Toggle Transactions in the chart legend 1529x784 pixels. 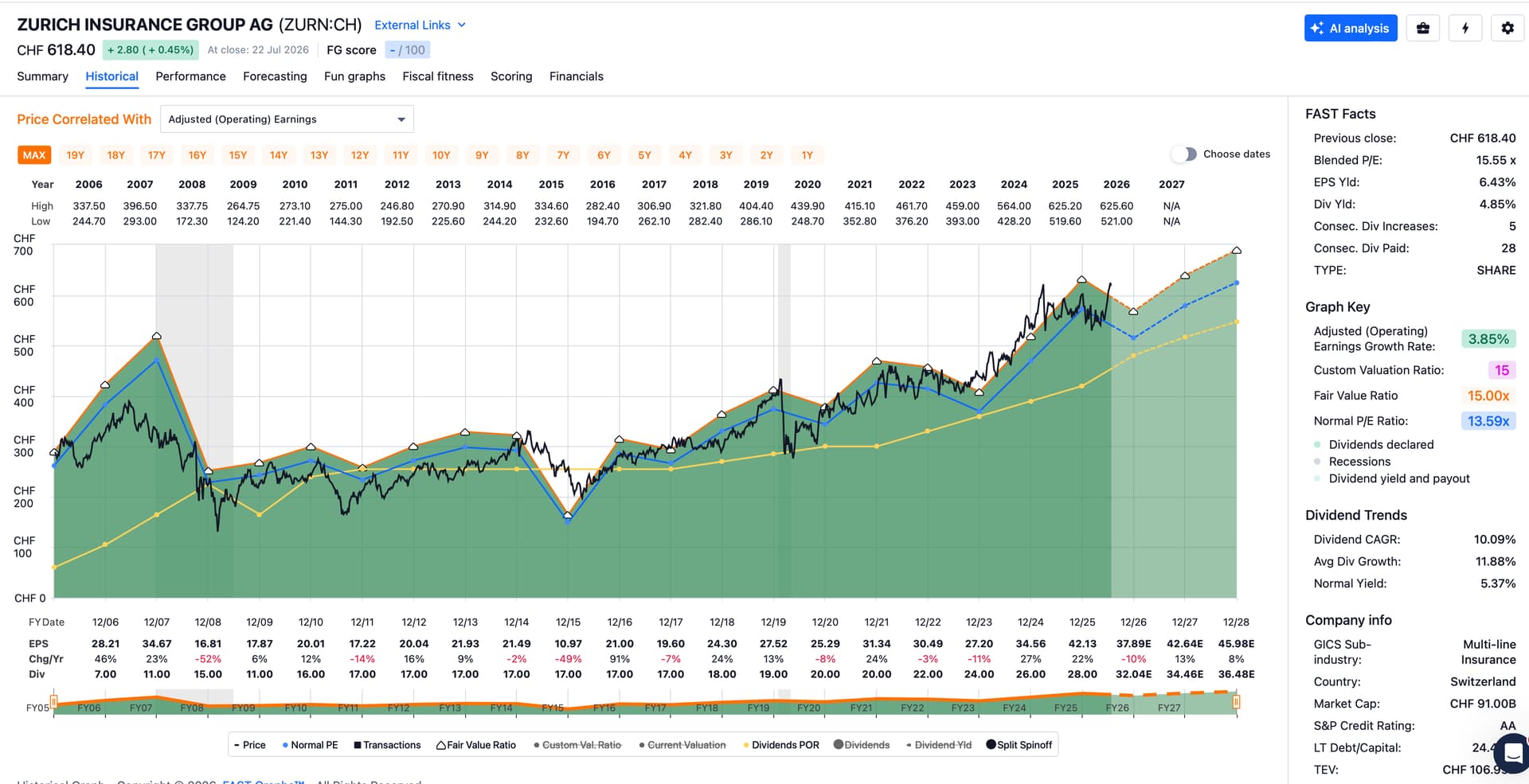pyautogui.click(x=387, y=745)
